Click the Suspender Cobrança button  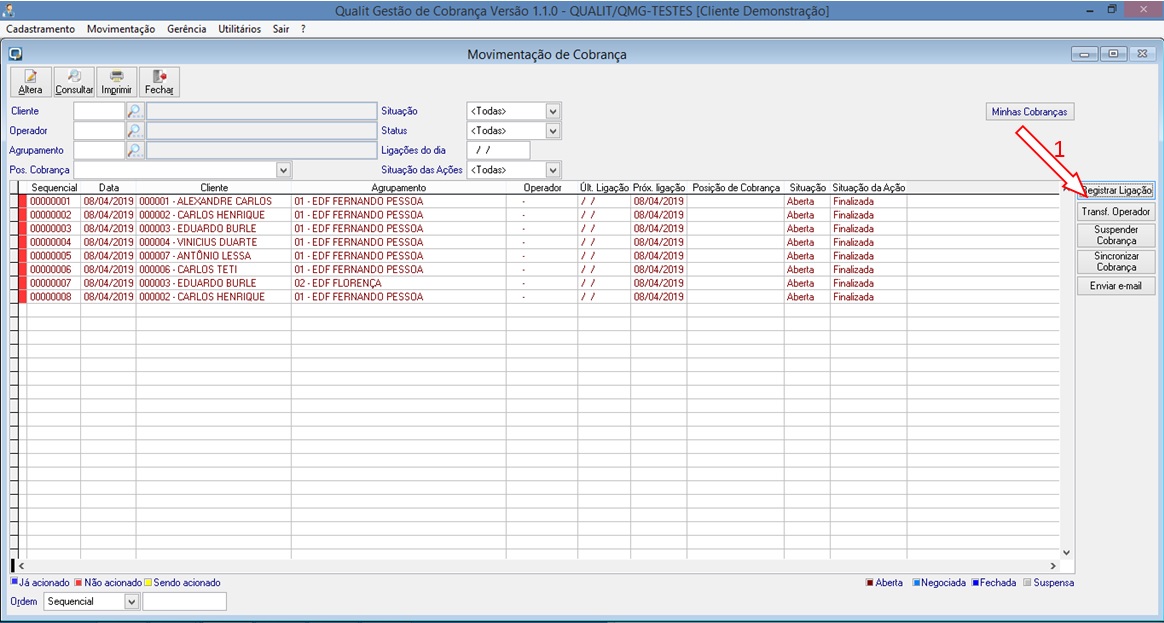(x=1116, y=235)
